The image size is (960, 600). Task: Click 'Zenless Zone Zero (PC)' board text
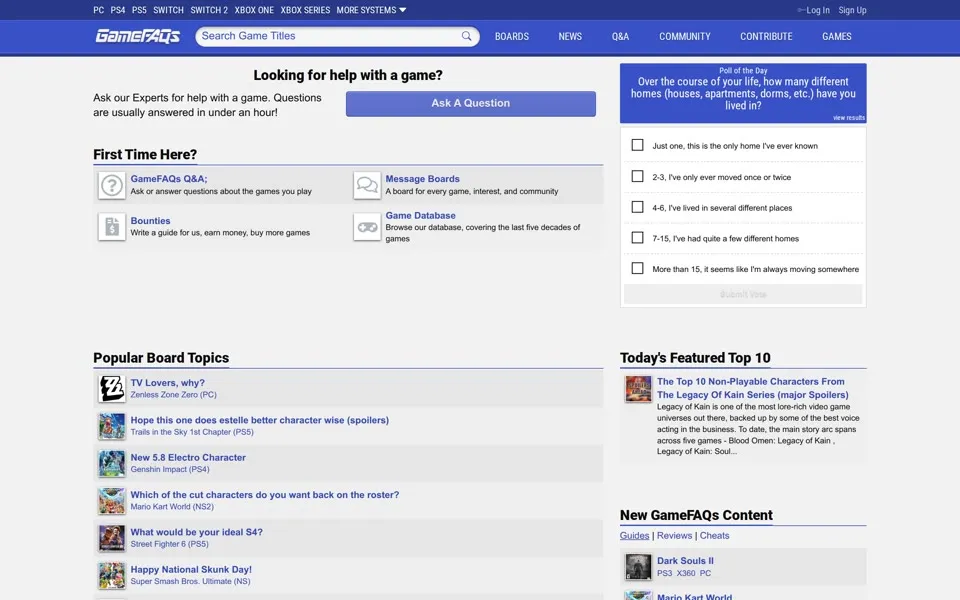point(173,395)
